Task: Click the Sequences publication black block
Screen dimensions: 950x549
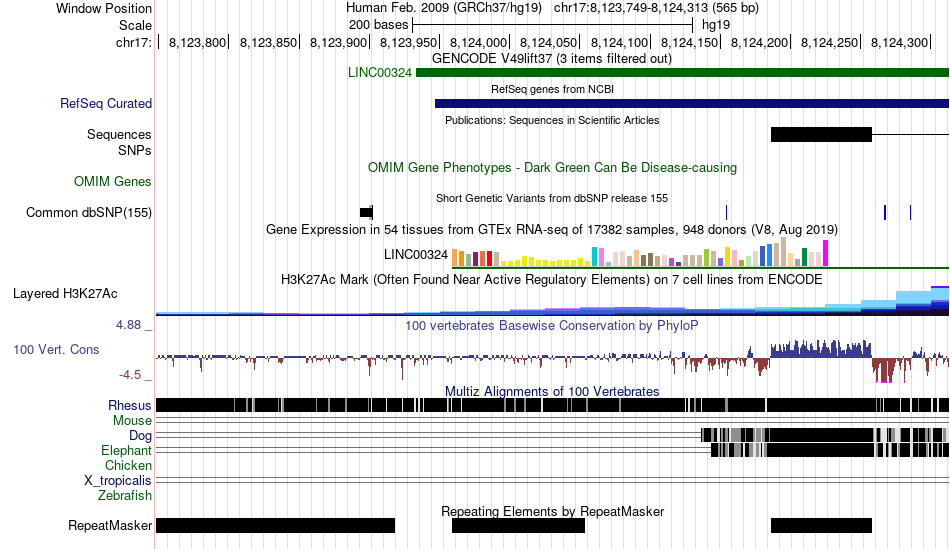Action: point(821,135)
